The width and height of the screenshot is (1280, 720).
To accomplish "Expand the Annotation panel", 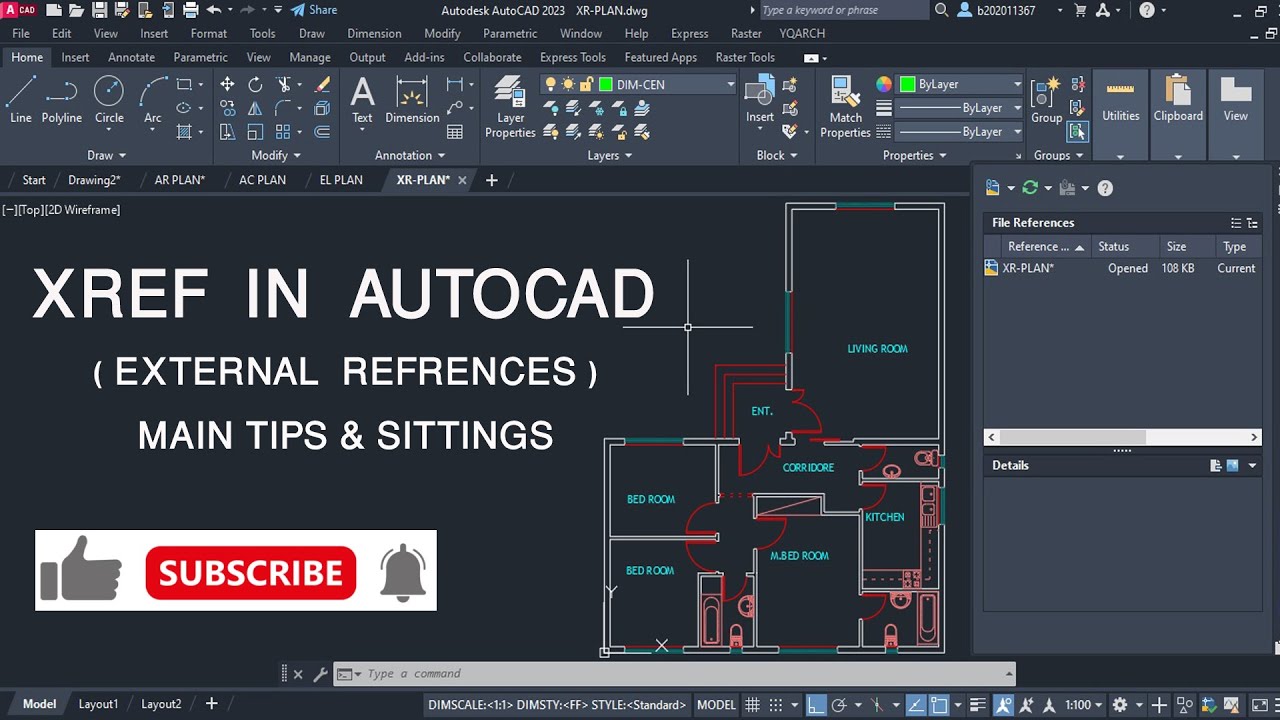I will 410,155.
